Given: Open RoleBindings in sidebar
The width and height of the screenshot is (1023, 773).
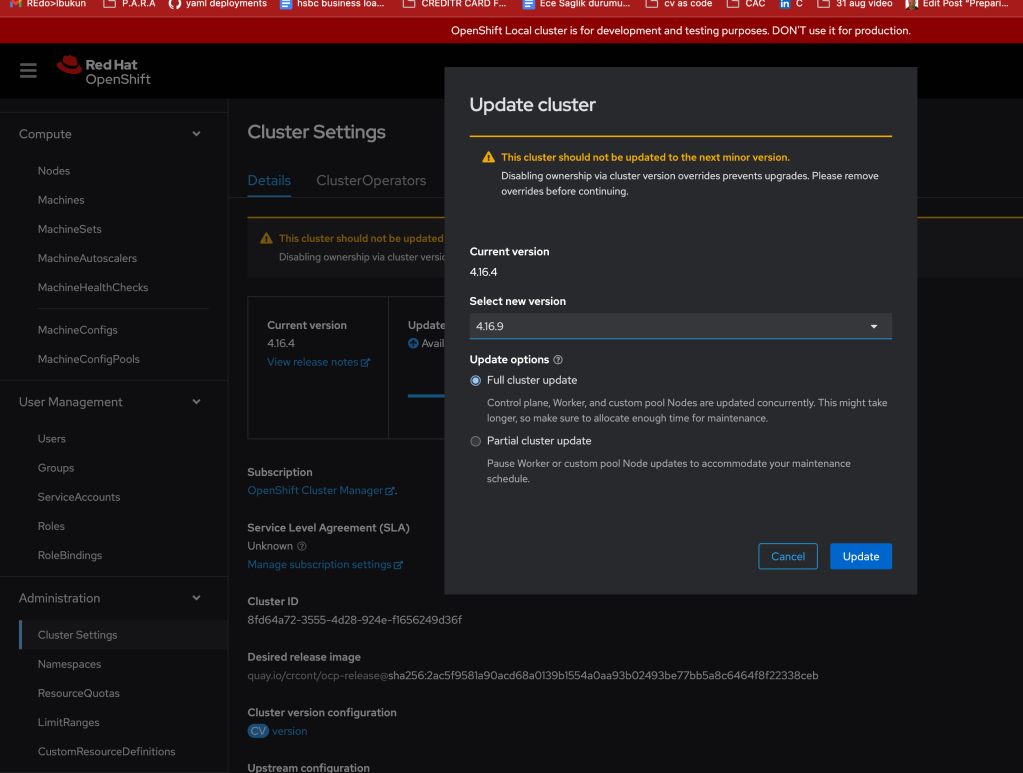Looking at the screenshot, I should [70, 556].
